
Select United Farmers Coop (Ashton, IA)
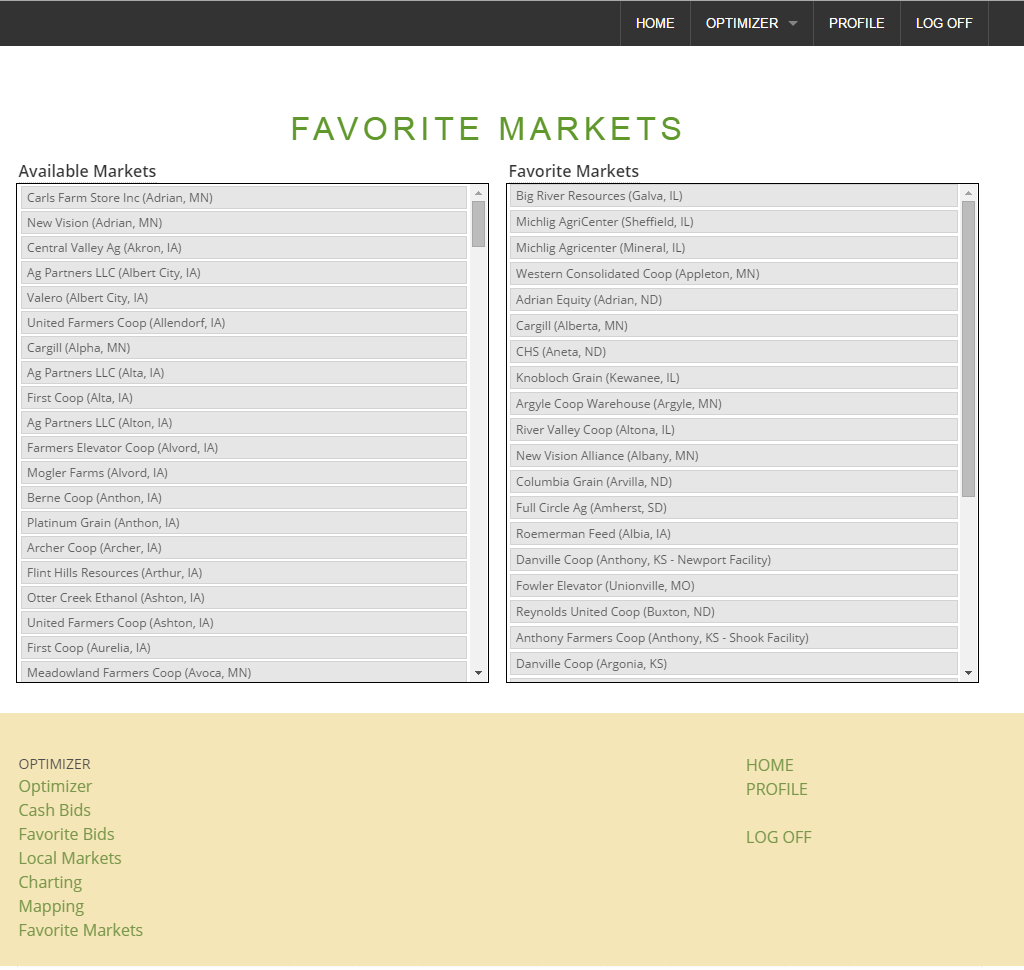244,622
